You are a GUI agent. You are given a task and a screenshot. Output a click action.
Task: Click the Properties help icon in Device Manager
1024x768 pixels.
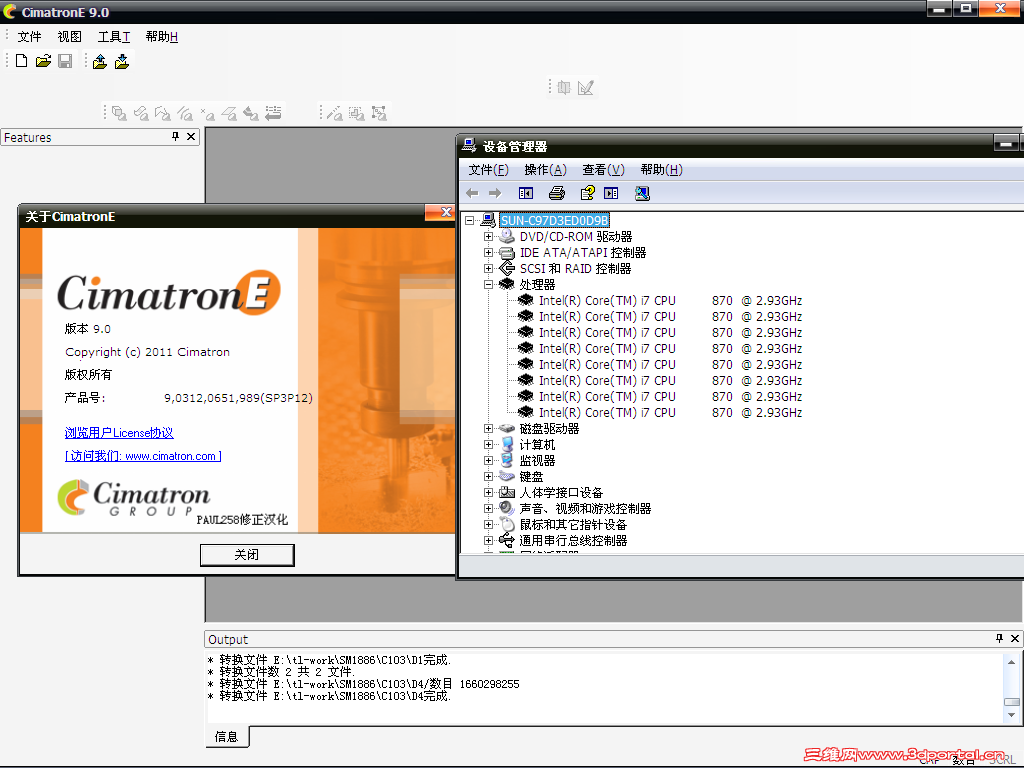[587, 193]
